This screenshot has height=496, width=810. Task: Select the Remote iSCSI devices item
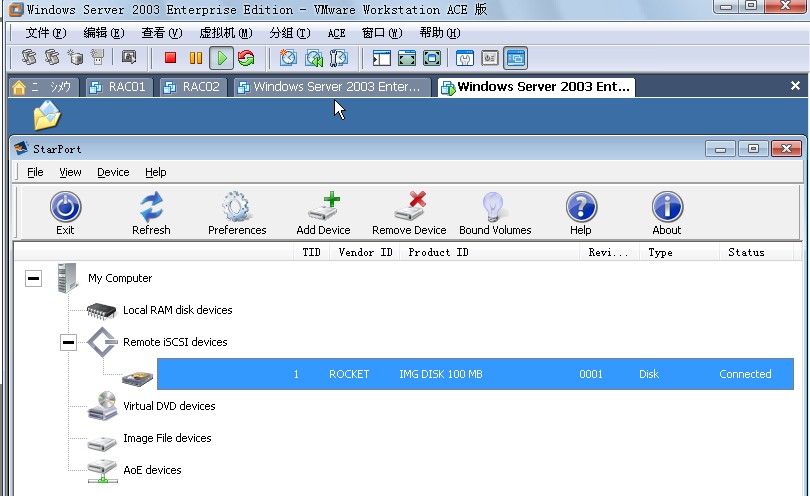click(175, 342)
